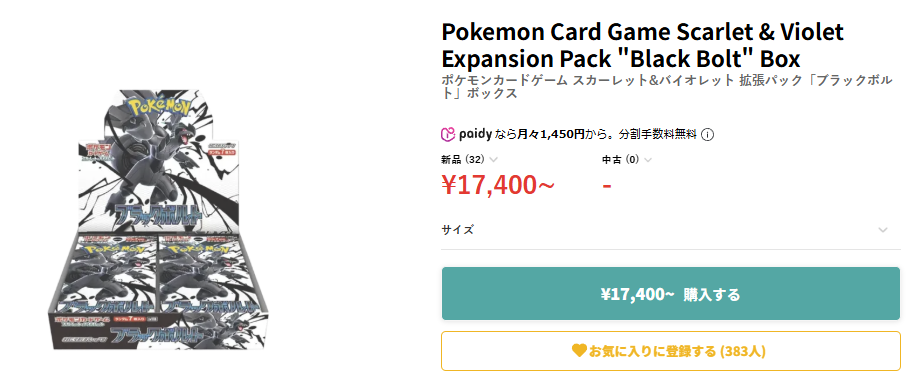
Task: Click the Paidy info circle icon
Action: (x=708, y=135)
